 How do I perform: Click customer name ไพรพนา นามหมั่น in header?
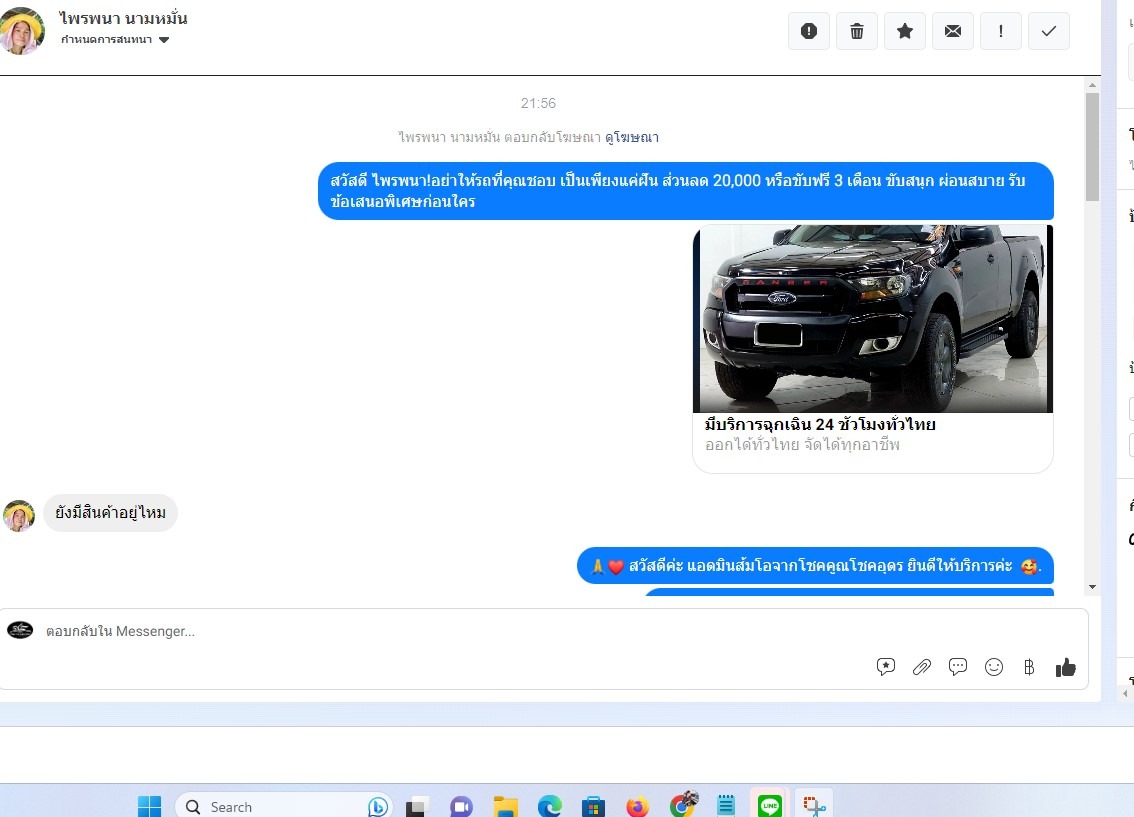pos(123,18)
